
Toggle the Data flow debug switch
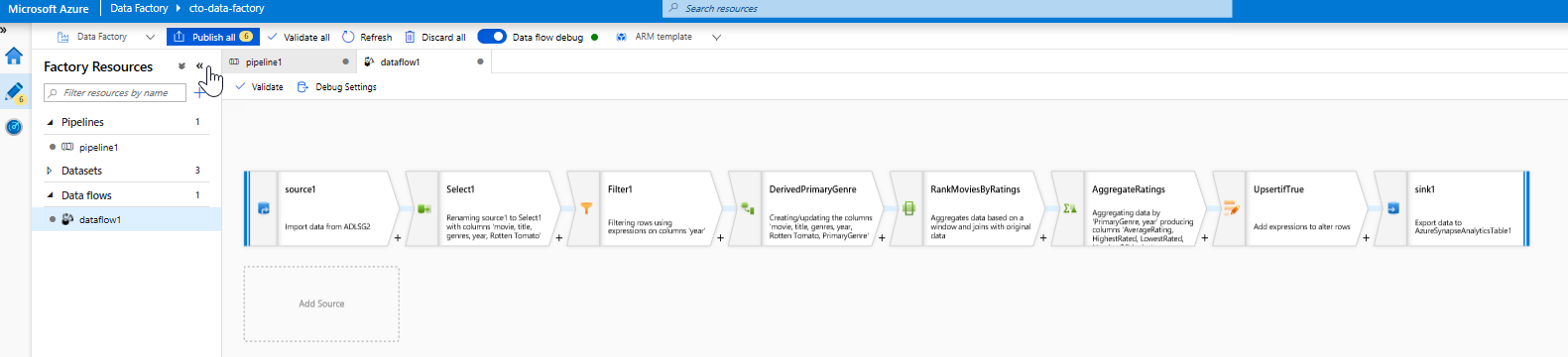(x=492, y=37)
